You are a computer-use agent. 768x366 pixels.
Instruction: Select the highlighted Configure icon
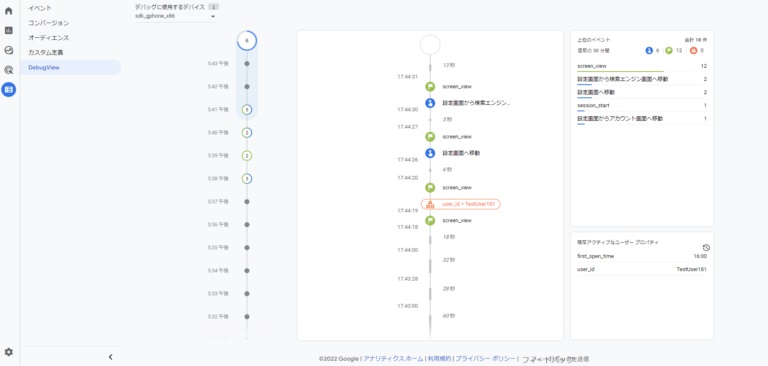coord(8,89)
